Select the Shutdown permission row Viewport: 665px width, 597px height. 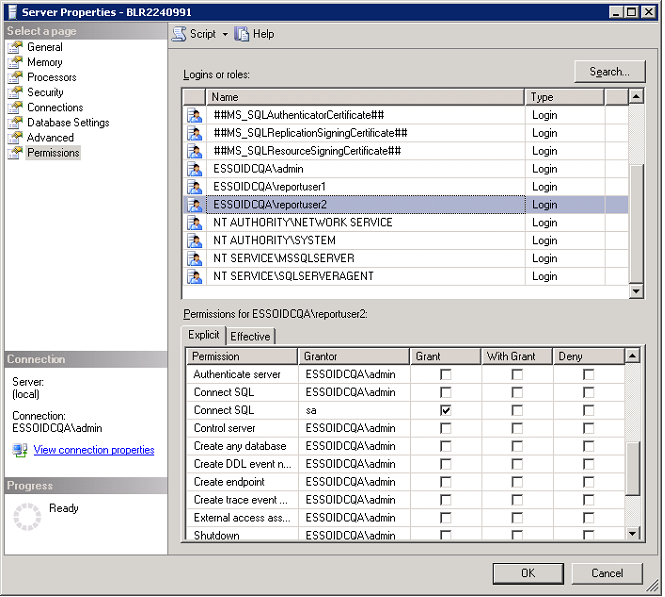[x=405, y=535]
